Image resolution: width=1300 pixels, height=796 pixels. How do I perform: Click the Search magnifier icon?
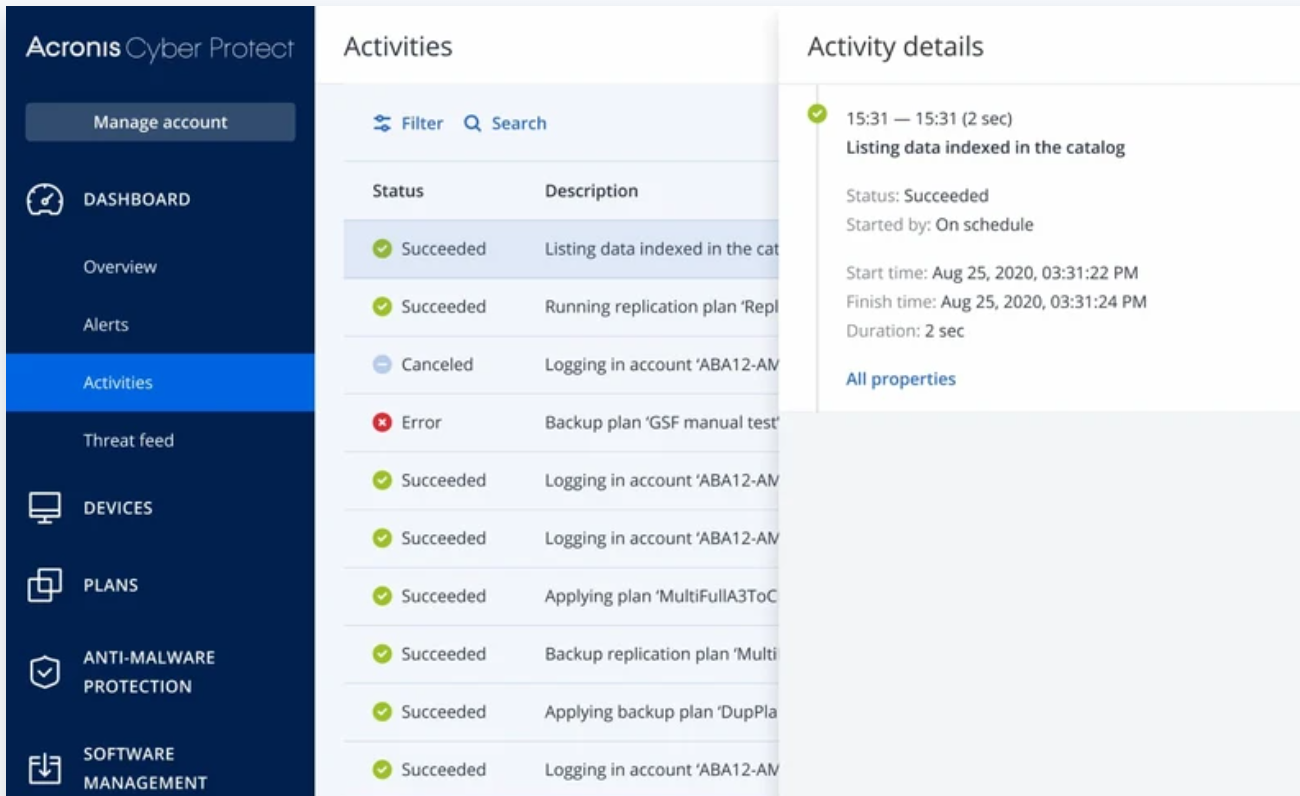point(473,123)
